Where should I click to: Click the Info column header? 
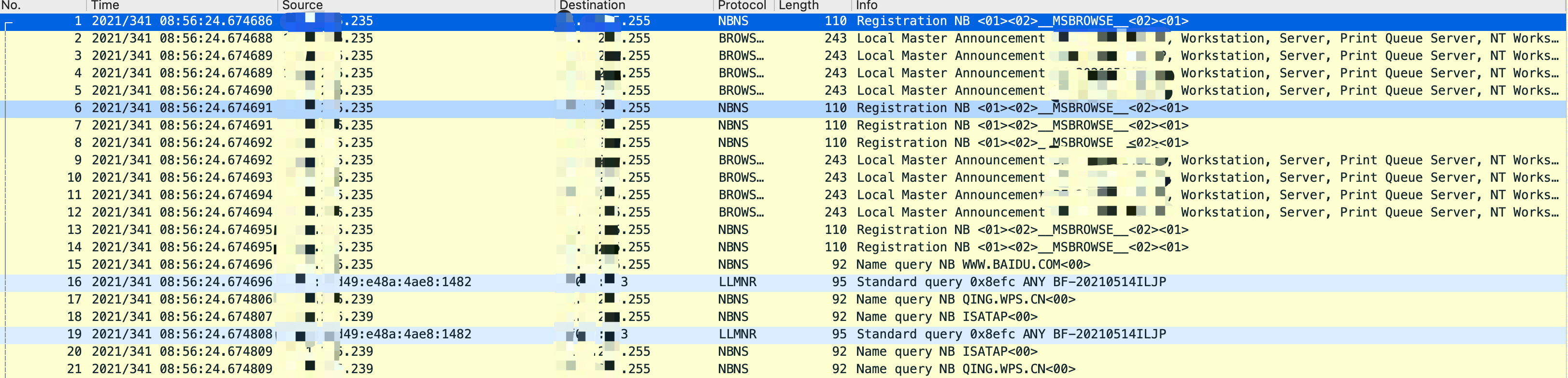tap(867, 5)
